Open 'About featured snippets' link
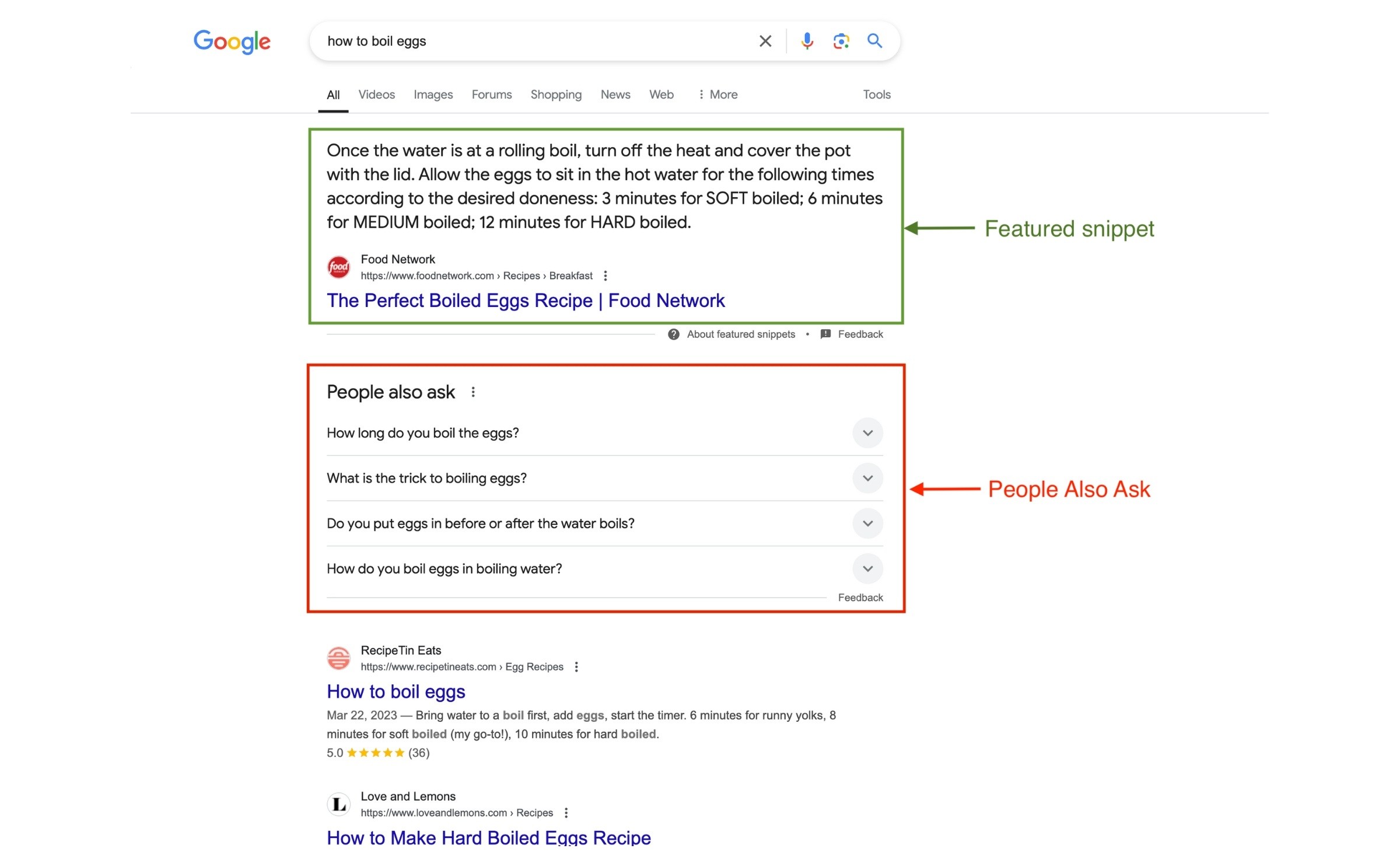The image size is (1400, 859). click(x=740, y=334)
